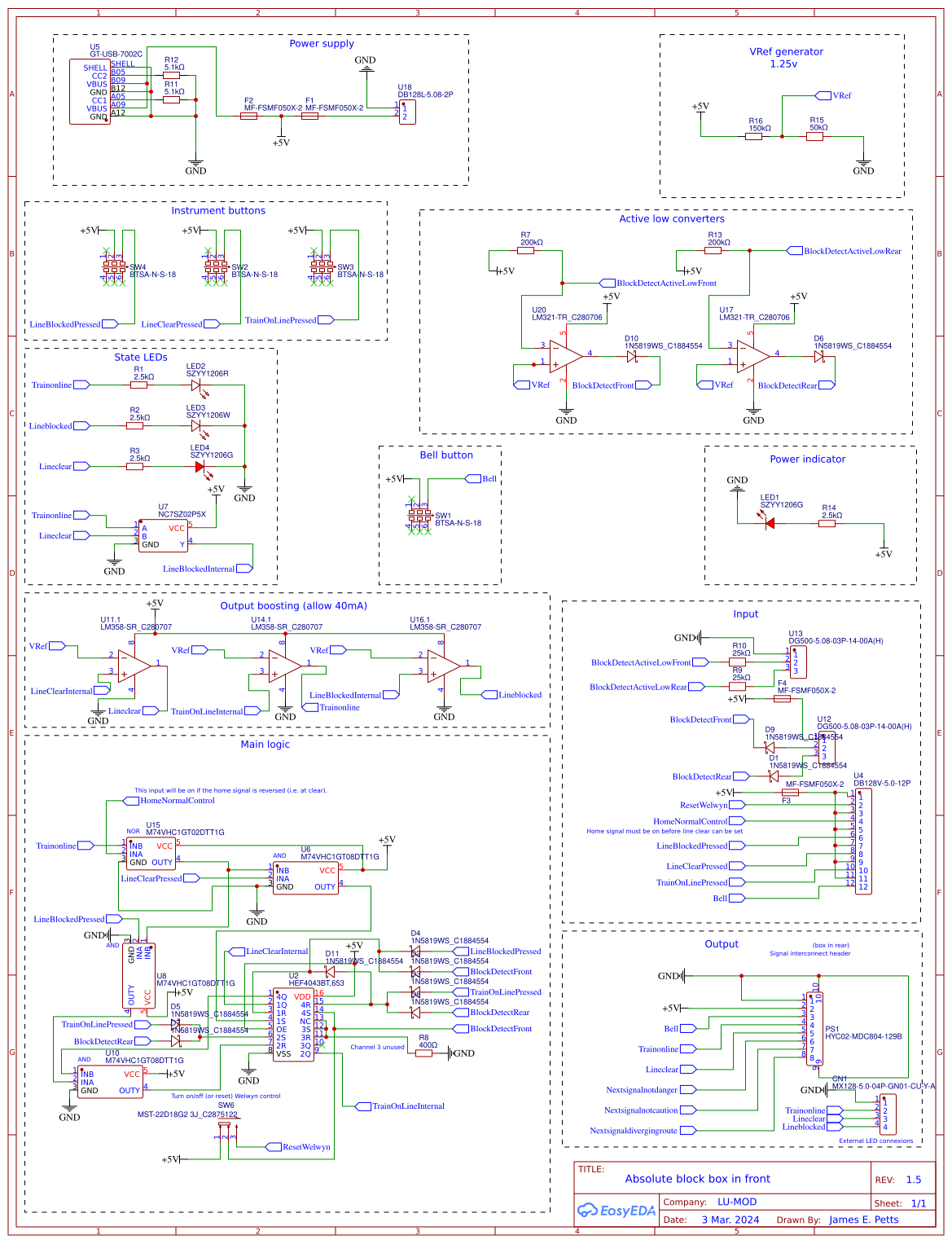Click the title text Absolute block box in front
This screenshot has height=1244, width=952.
coord(697,1179)
